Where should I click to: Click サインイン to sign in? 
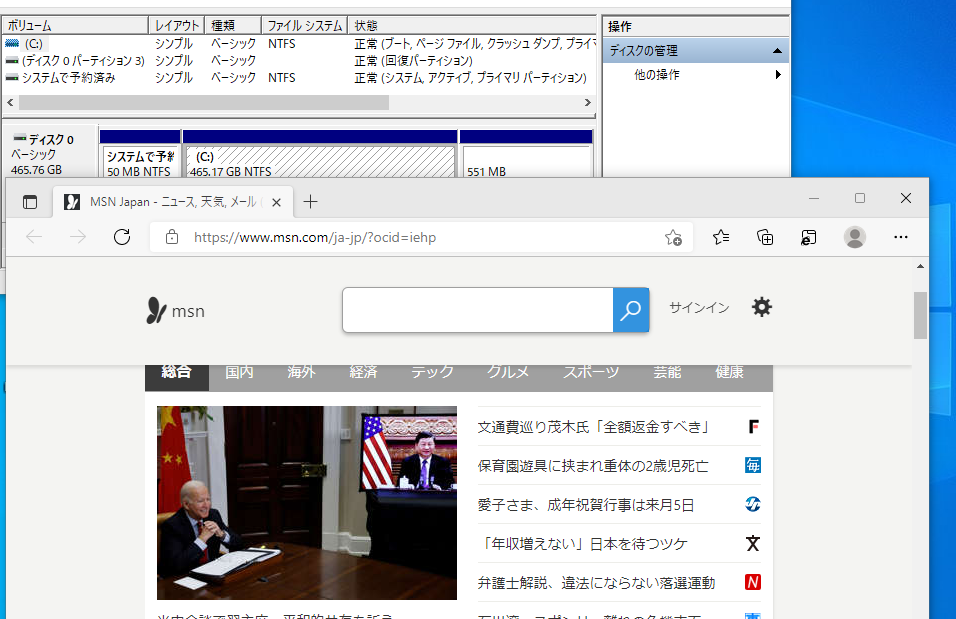tap(699, 307)
